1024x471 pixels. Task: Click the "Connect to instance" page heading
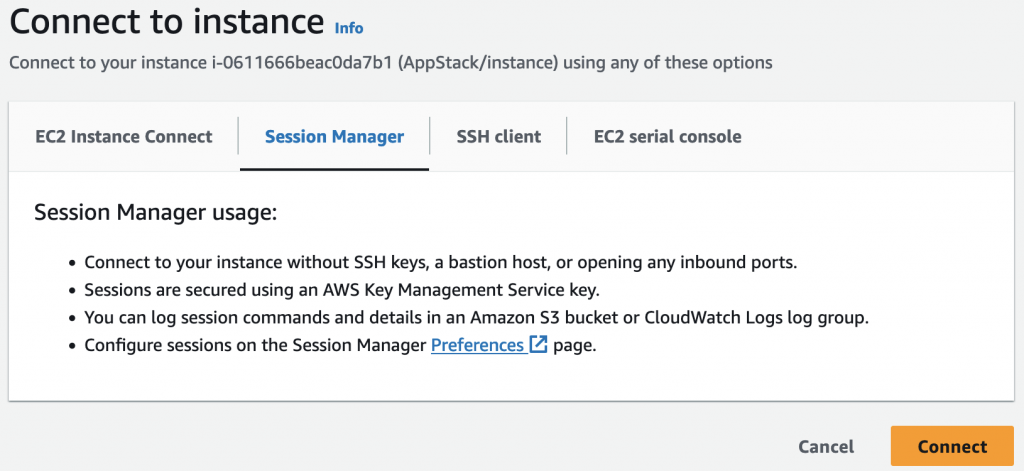[167, 22]
